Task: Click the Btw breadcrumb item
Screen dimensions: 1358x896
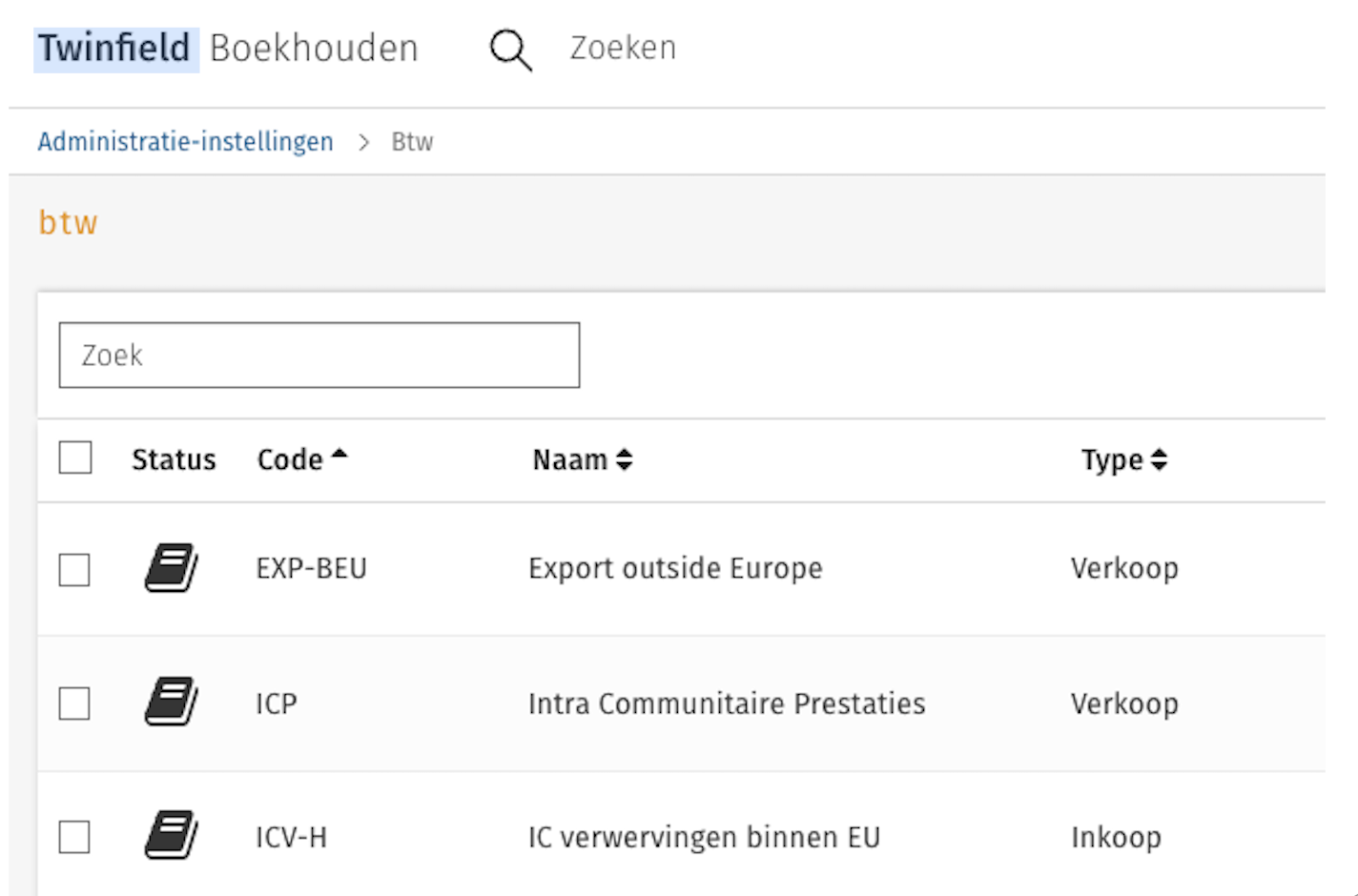Action: point(412,142)
